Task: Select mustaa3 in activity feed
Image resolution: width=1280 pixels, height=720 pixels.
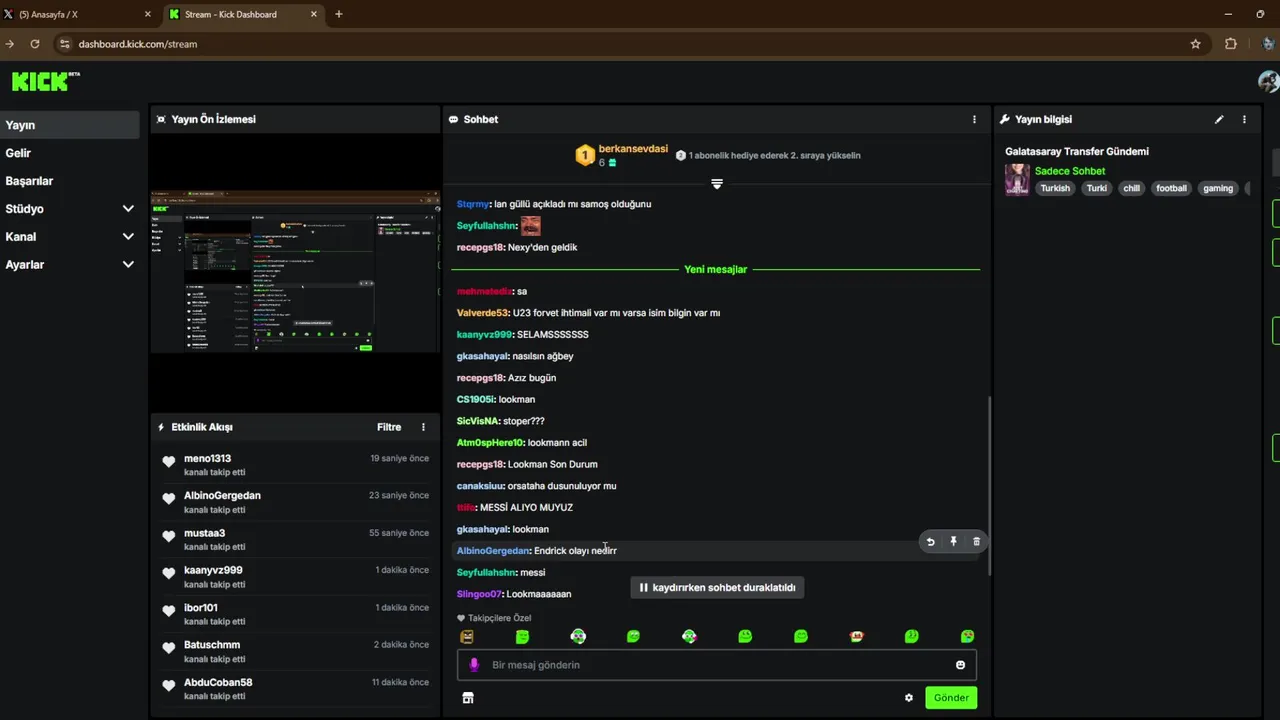Action: pyautogui.click(x=204, y=533)
